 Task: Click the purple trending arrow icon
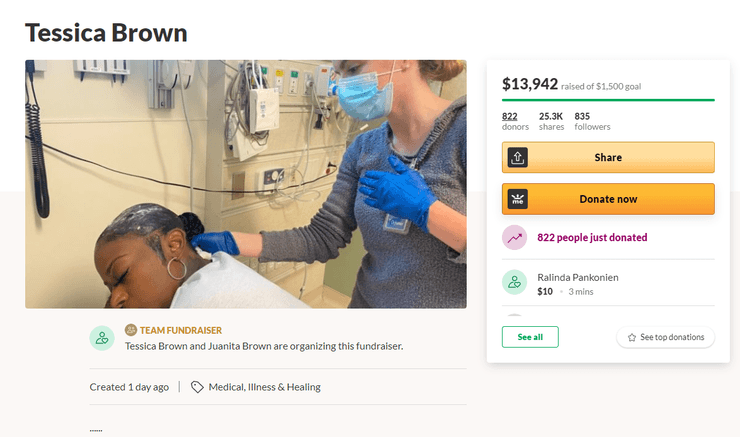click(515, 237)
